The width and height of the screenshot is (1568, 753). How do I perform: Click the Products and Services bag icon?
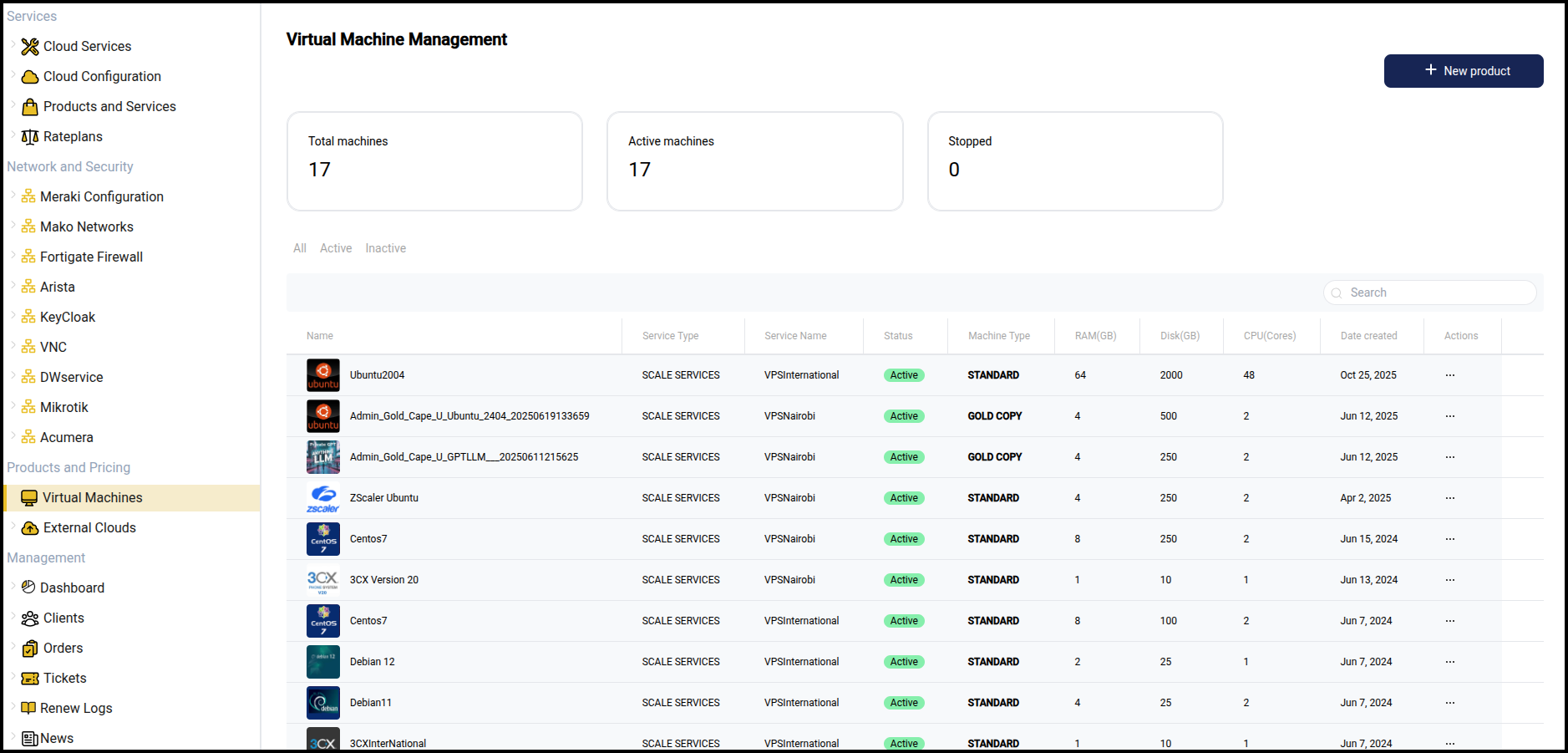[30, 107]
